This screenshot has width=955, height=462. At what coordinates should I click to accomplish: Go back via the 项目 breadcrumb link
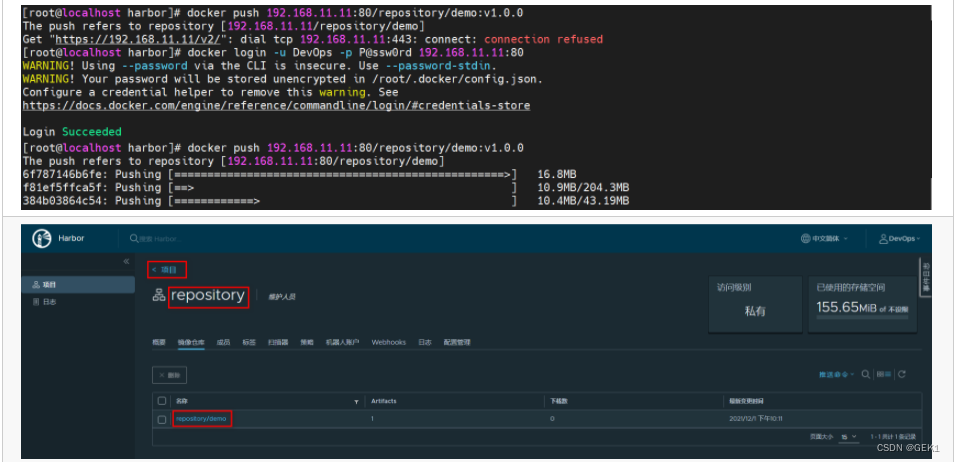click(x=166, y=269)
